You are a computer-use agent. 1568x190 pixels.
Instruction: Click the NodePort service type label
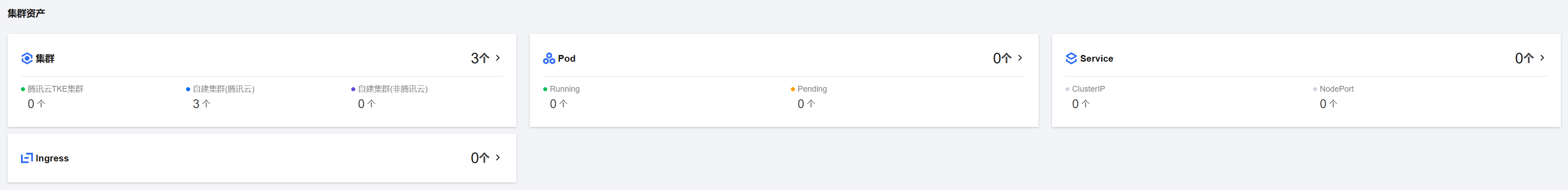(x=1337, y=89)
